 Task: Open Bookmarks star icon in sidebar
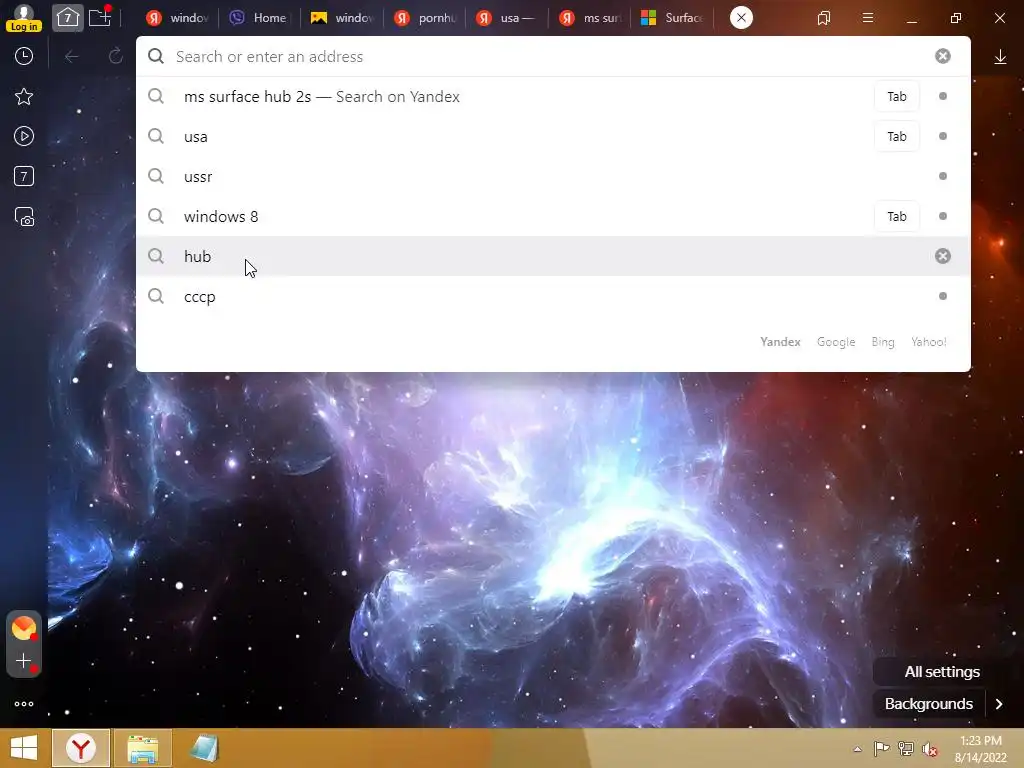[x=24, y=97]
